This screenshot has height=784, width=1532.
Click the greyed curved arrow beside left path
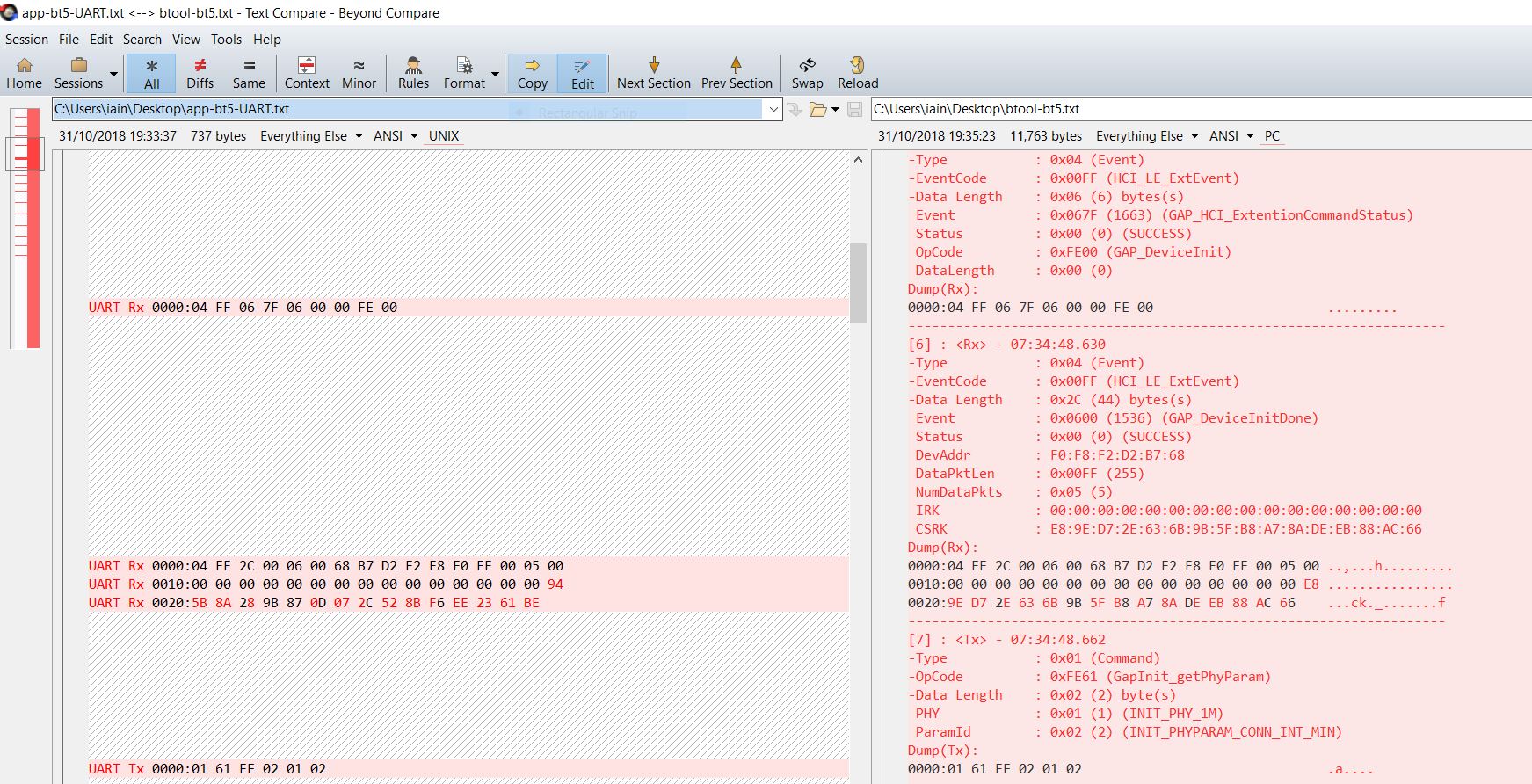[x=795, y=110]
